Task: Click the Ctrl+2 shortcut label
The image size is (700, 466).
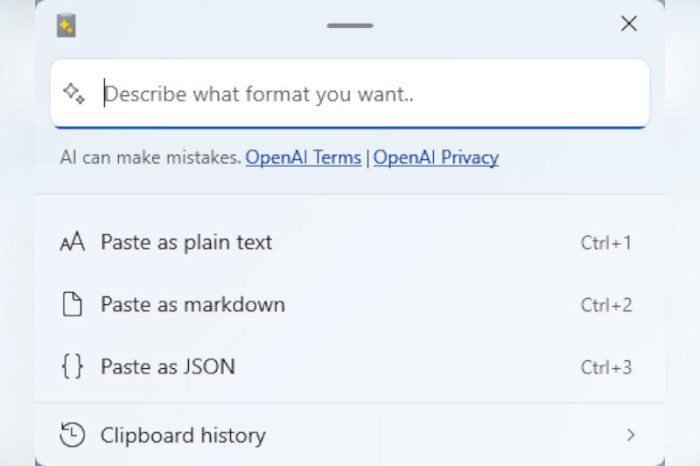Action: [x=606, y=305]
